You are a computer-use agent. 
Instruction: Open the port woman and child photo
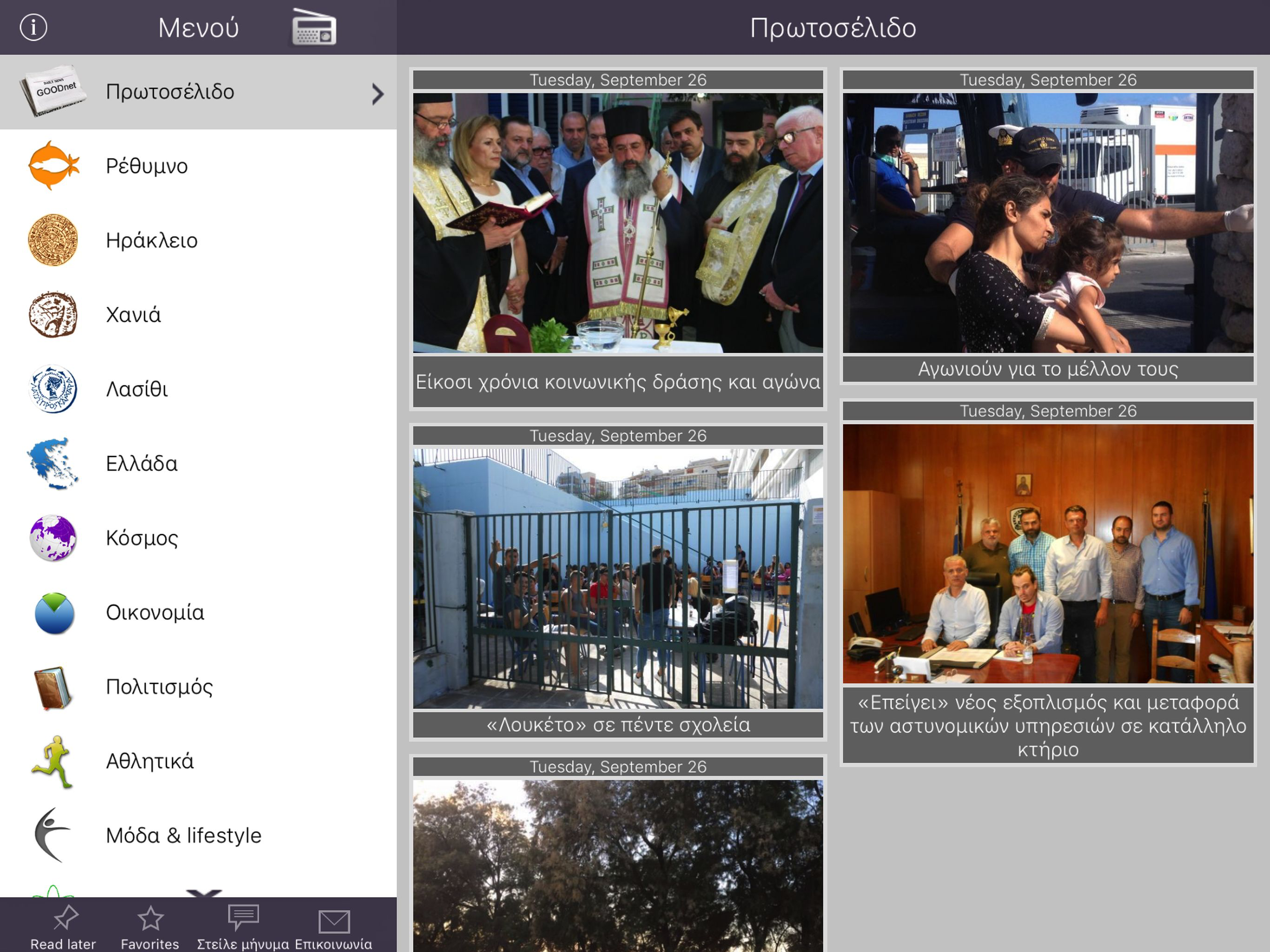click(x=1048, y=223)
